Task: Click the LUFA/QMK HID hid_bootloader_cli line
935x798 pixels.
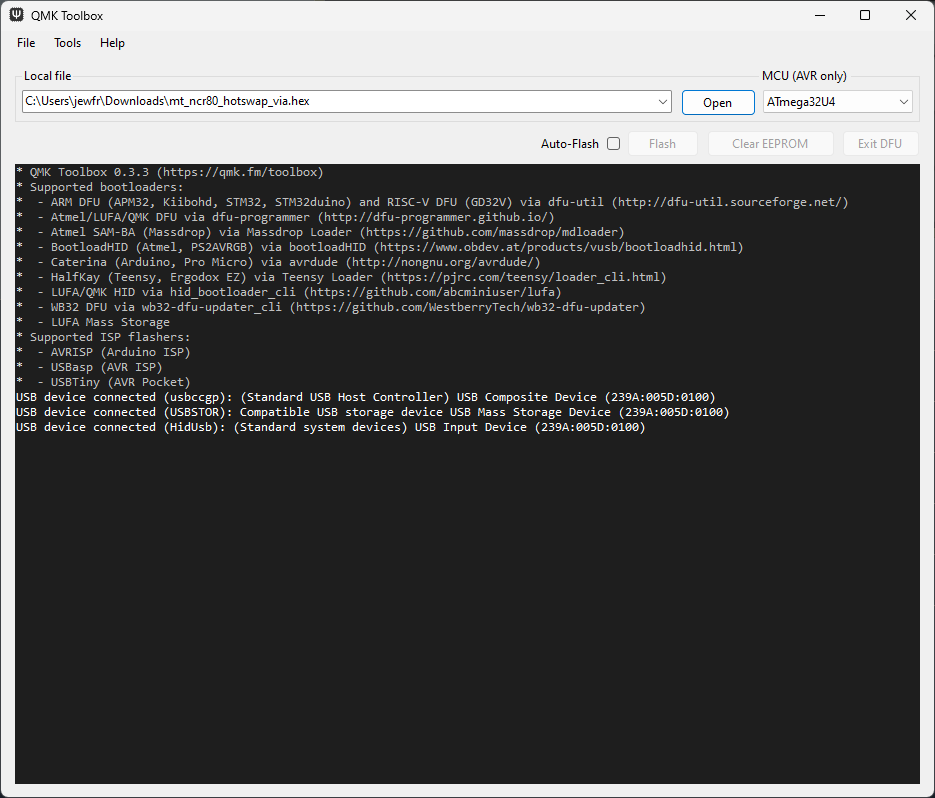Action: [289, 292]
